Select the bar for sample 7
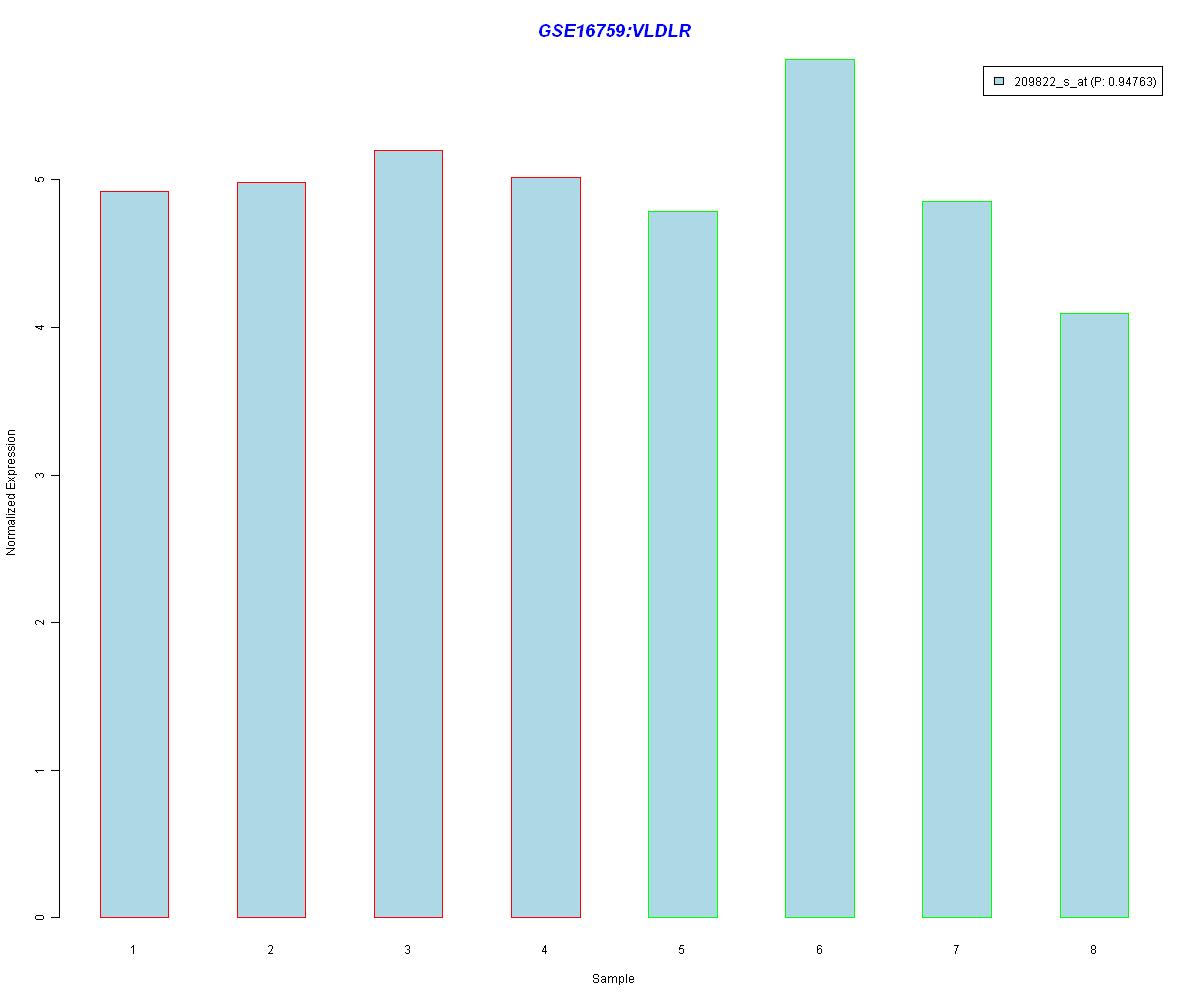Viewport: 1200px width, 1000px height. tap(957, 559)
